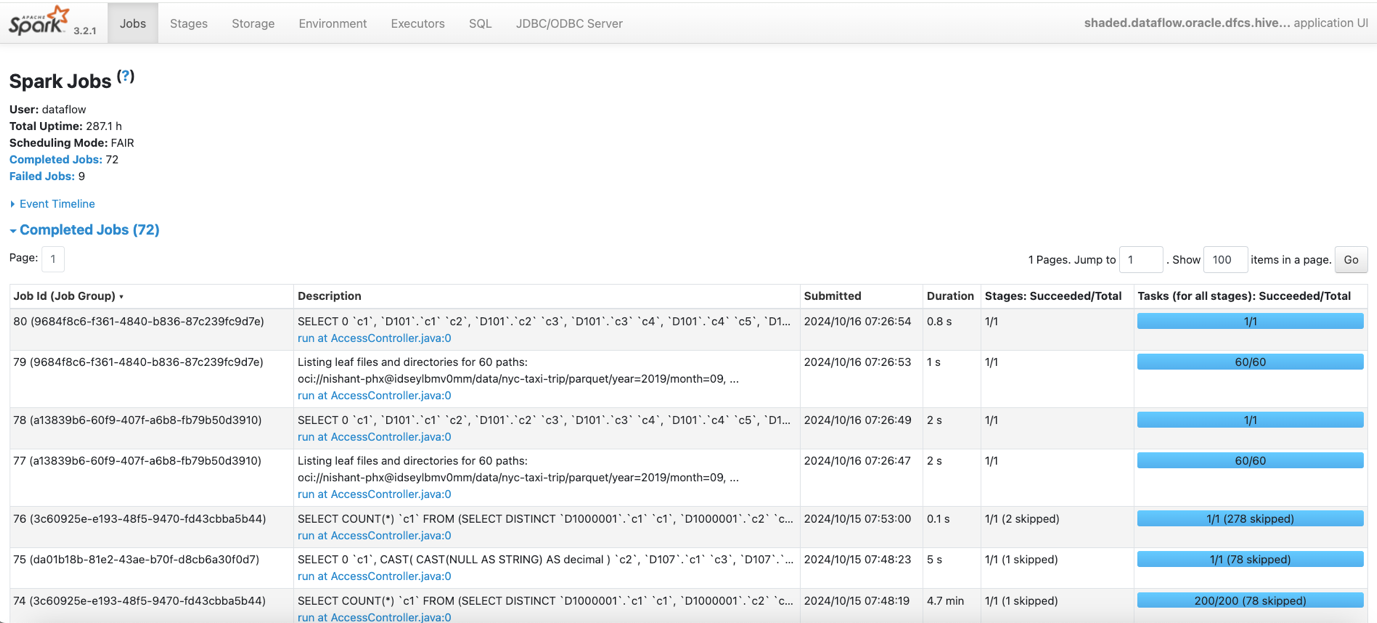The height and width of the screenshot is (623, 1377).
Task: Open the Environment tab
Action: point(333,23)
